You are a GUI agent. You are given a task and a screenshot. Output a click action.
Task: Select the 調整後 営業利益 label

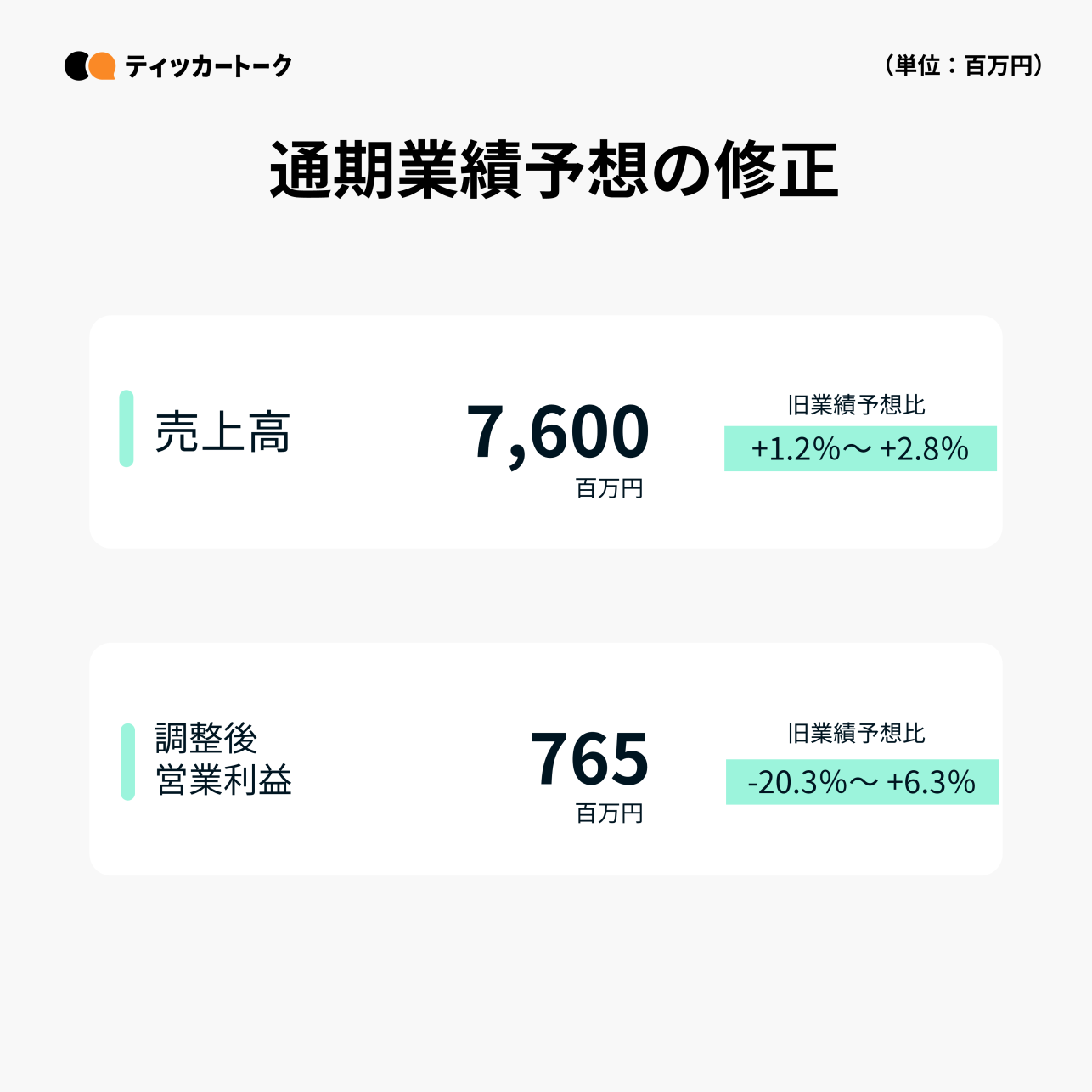tap(223, 760)
